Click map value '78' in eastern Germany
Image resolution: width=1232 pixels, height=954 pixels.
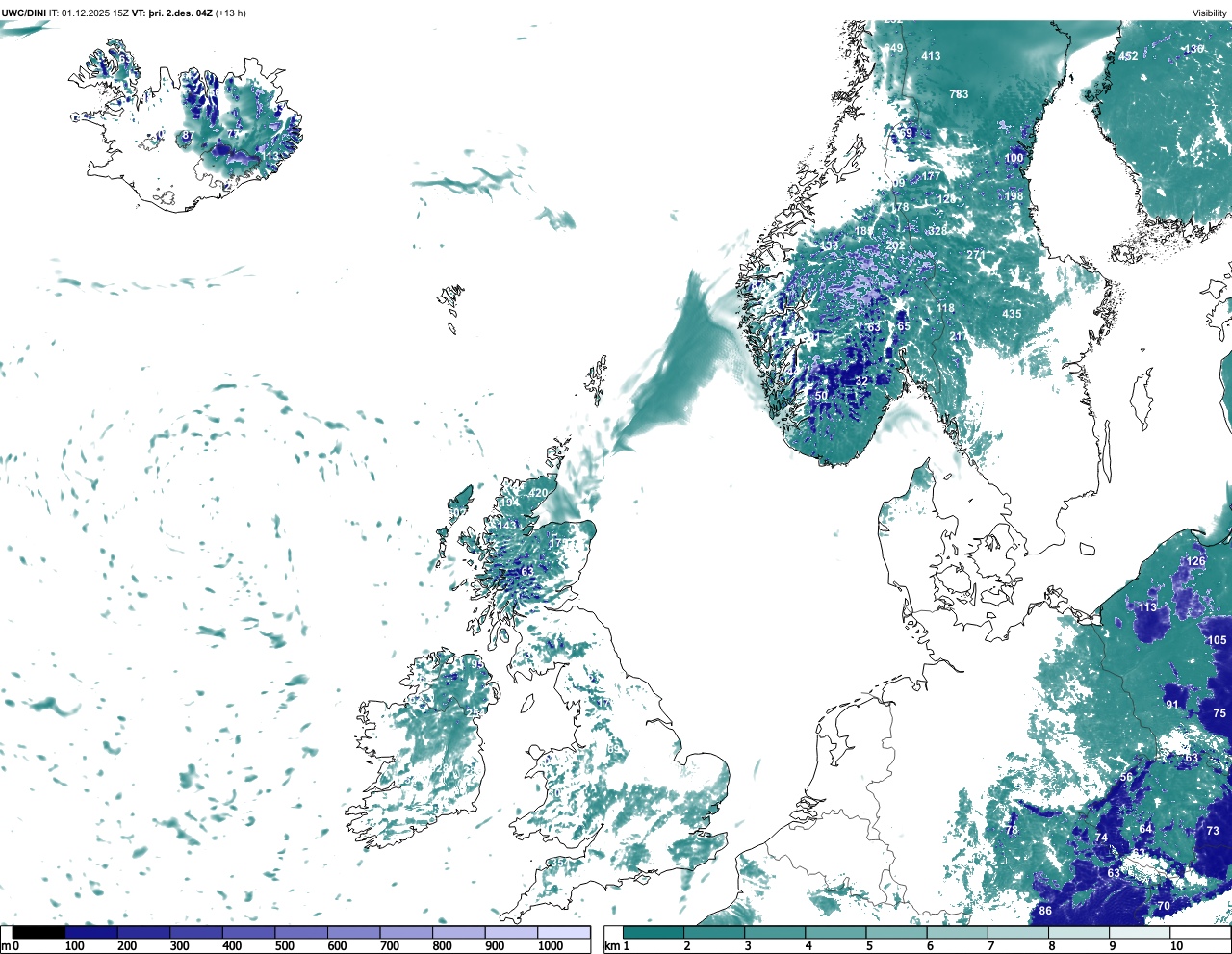1012,830
